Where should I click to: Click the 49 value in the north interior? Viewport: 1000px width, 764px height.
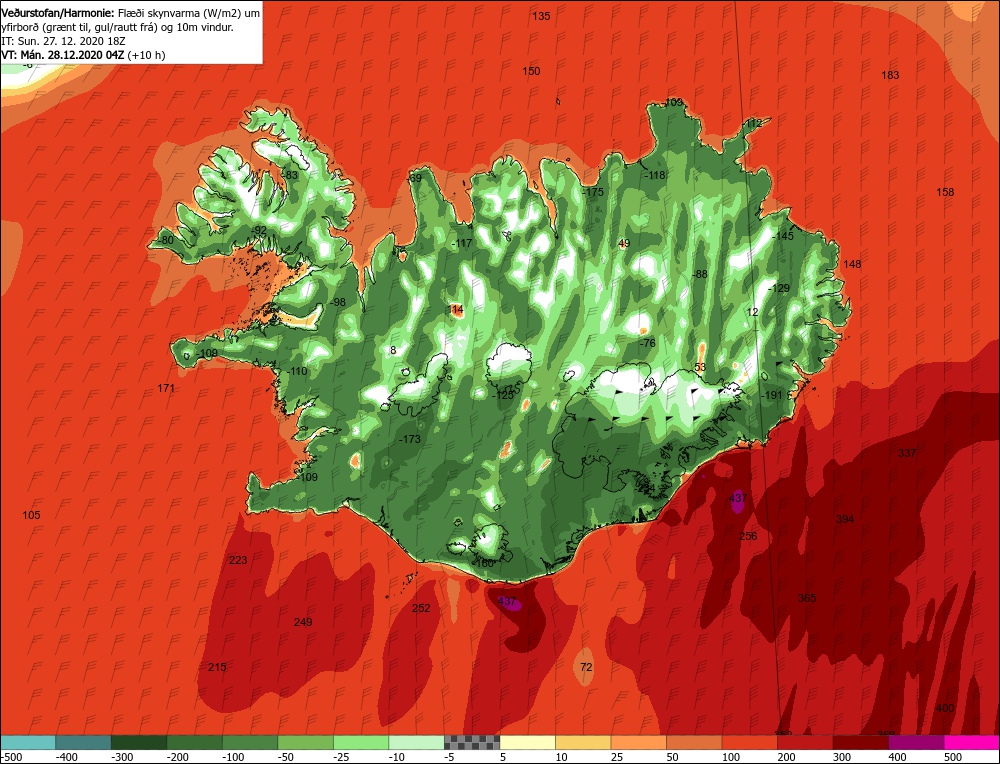coord(624,244)
